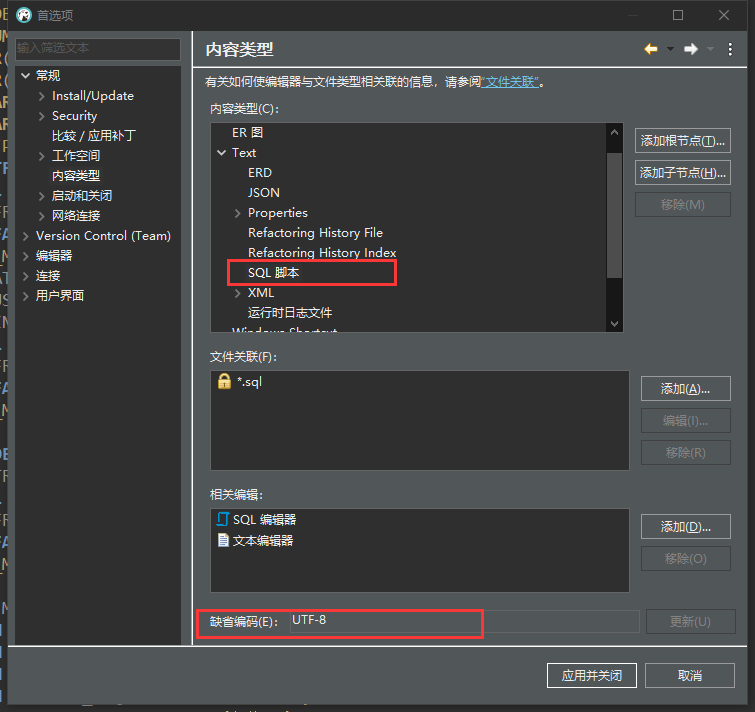Click the DBeaver icon in title bar
This screenshot has height=712, width=755.
24,15
